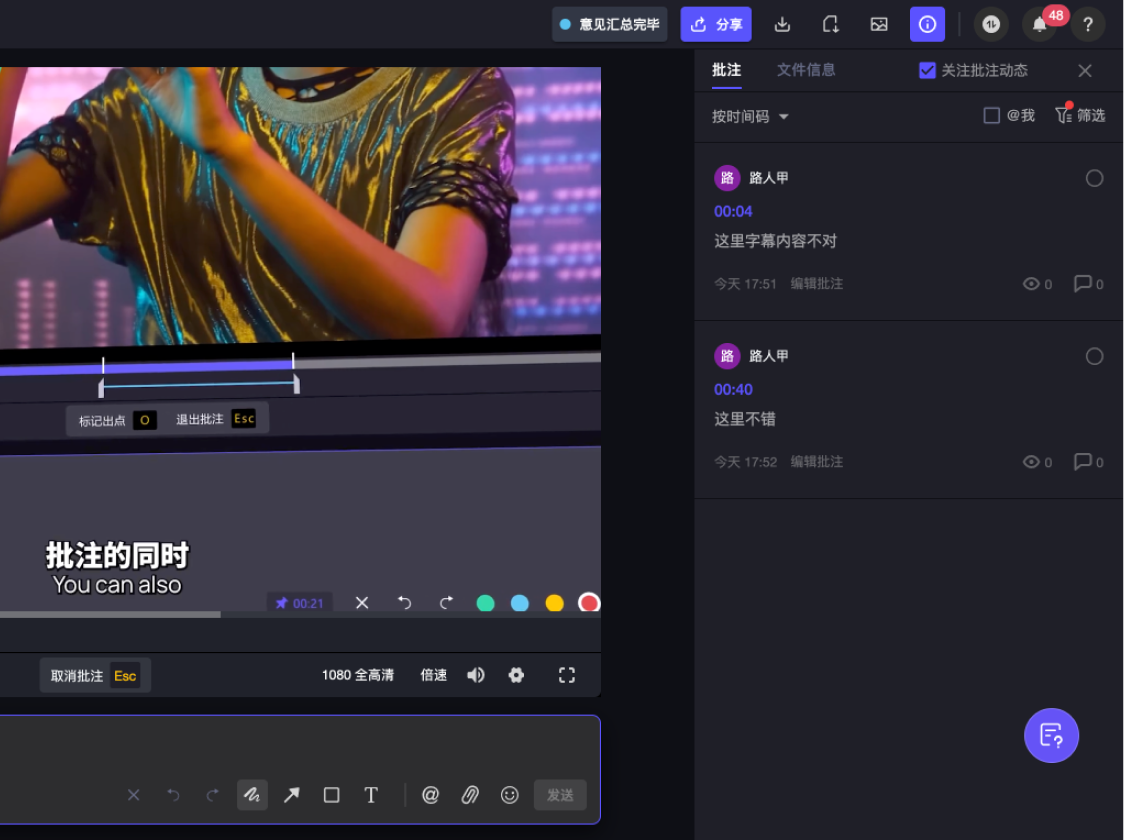The height and width of the screenshot is (840, 1124).
Task: Open the 倍速 playback speed menu
Action: 434,675
